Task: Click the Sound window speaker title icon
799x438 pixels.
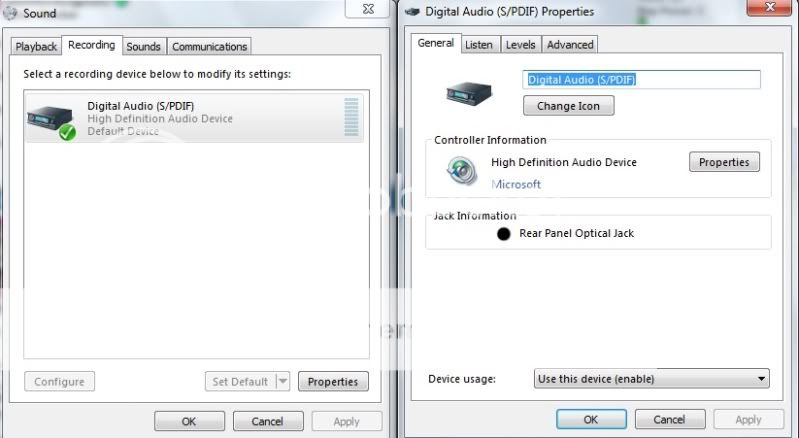Action: [10, 13]
